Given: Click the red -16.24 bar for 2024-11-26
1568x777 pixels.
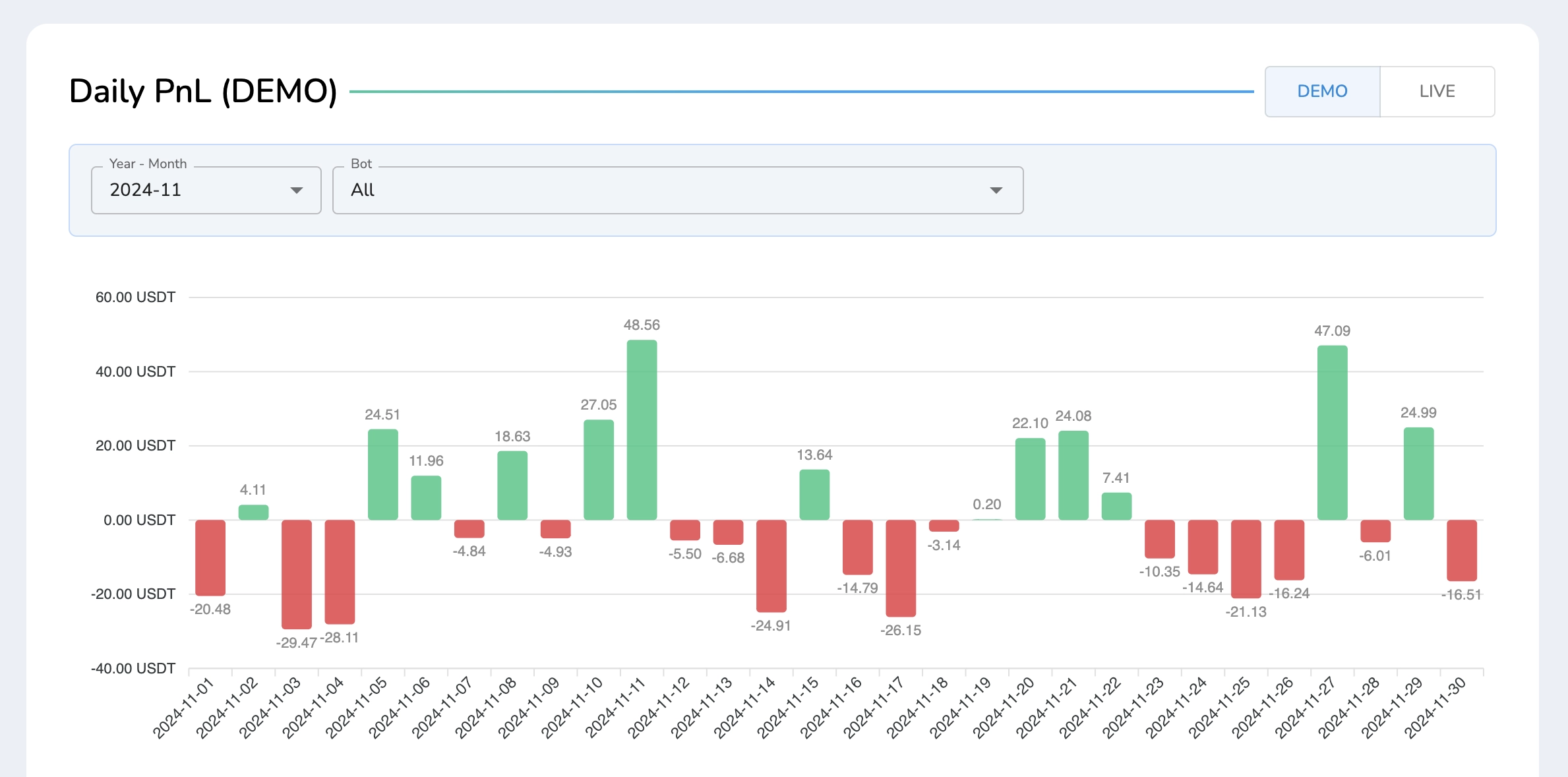Looking at the screenshot, I should tap(1289, 550).
